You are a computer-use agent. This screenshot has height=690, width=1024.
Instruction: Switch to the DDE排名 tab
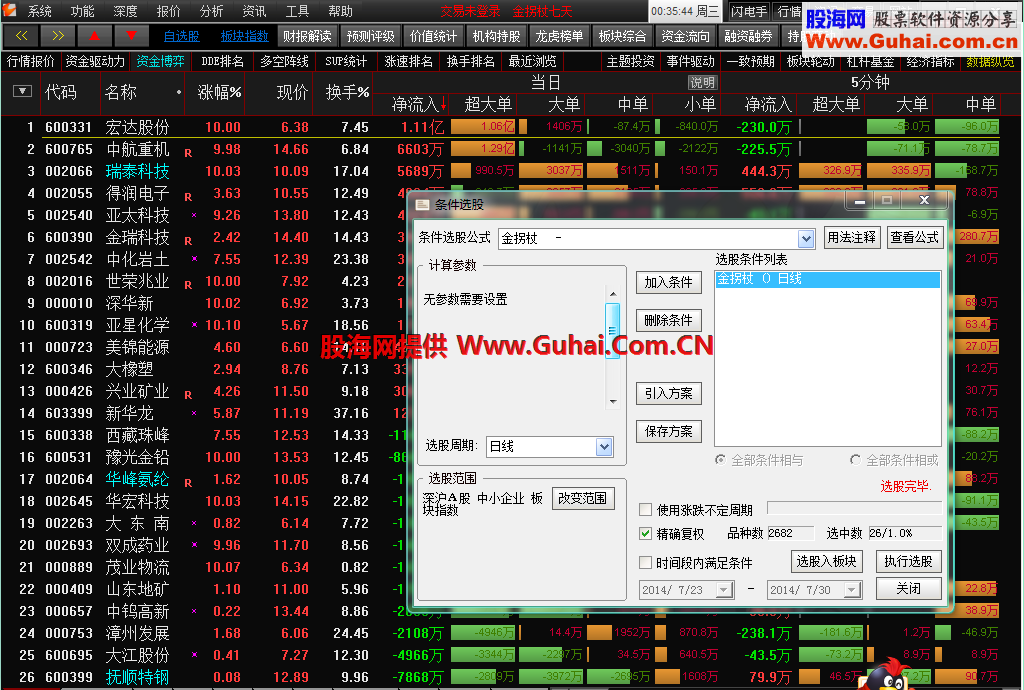pos(222,61)
